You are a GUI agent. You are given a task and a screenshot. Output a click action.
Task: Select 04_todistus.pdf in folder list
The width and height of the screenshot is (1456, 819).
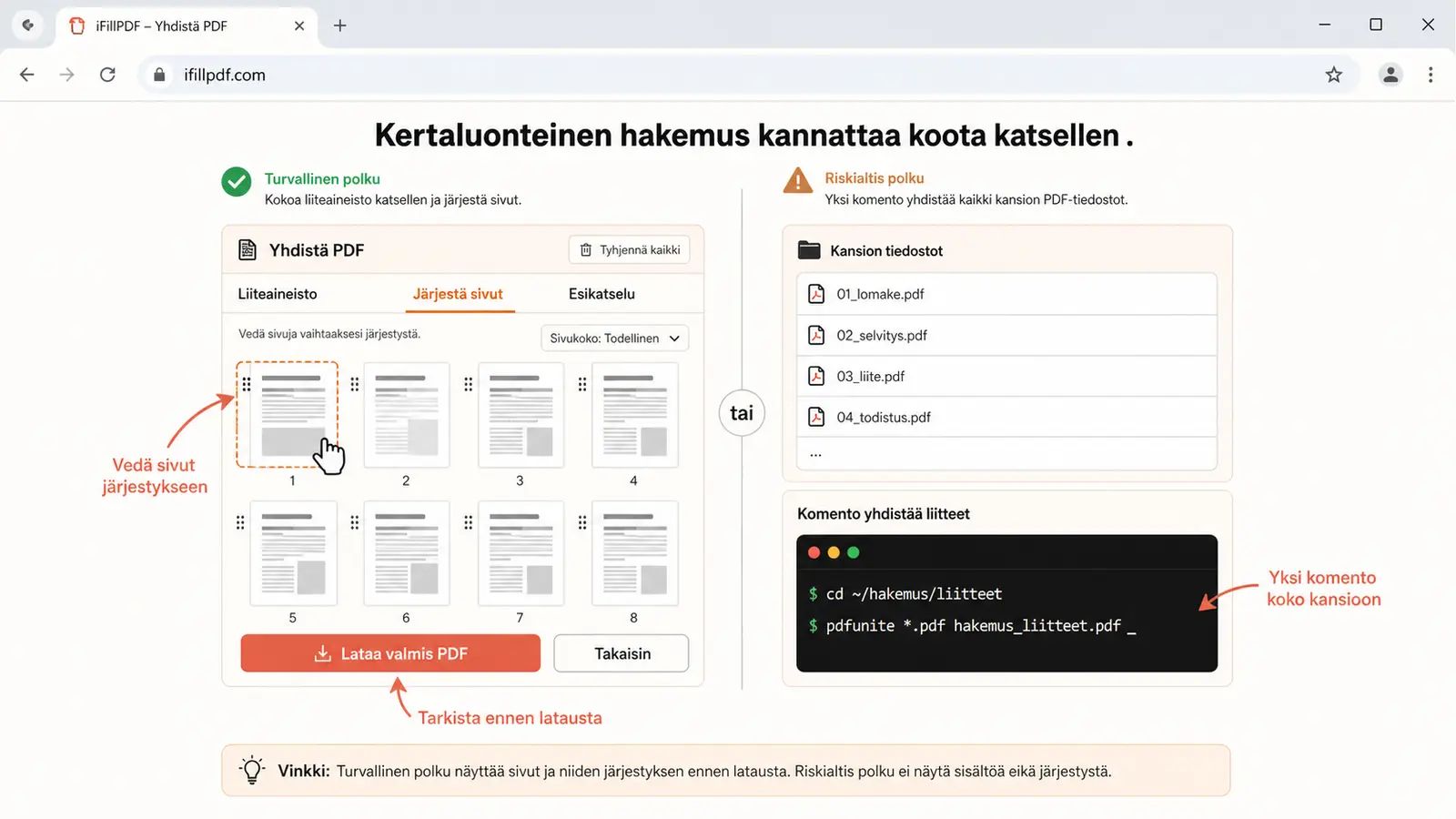1006,417
